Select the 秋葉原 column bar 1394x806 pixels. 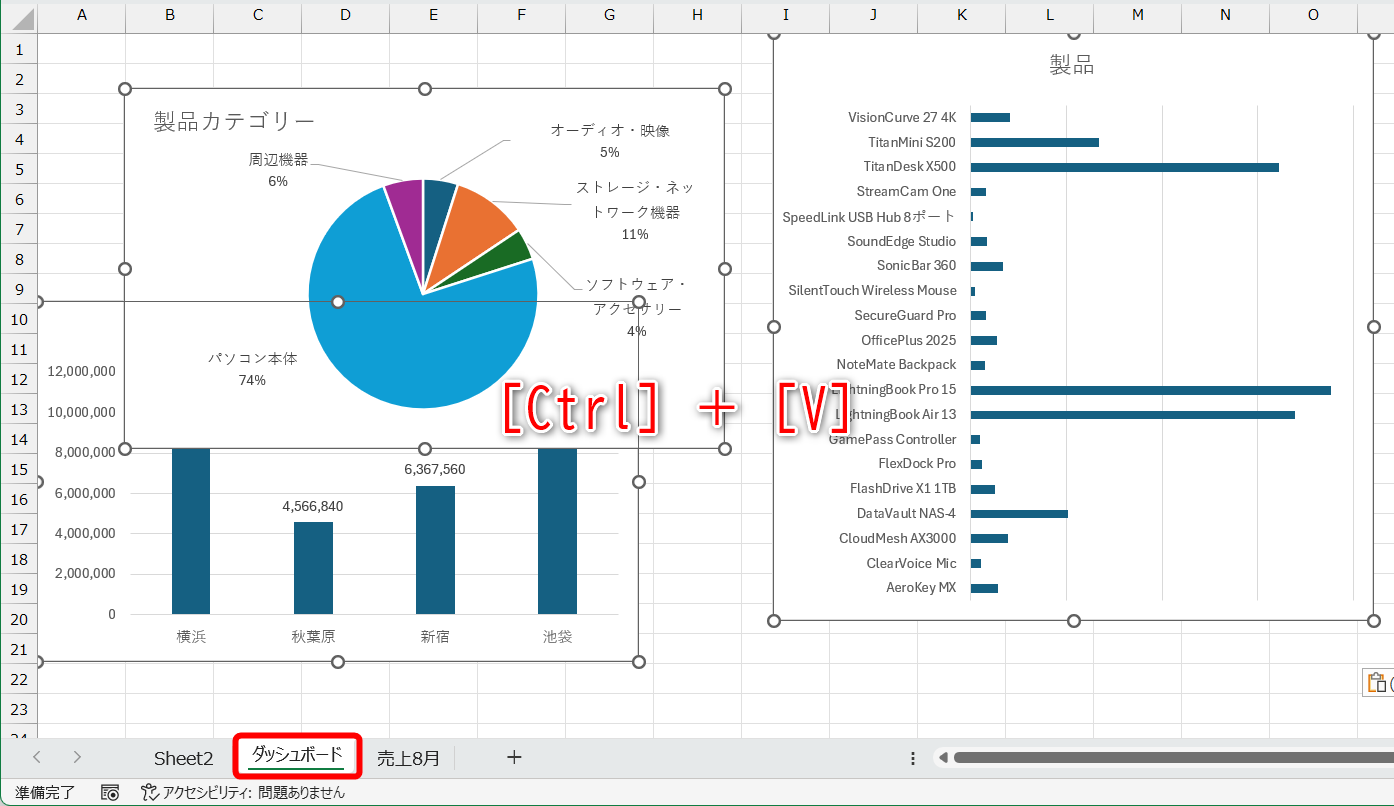pyautogui.click(x=313, y=568)
